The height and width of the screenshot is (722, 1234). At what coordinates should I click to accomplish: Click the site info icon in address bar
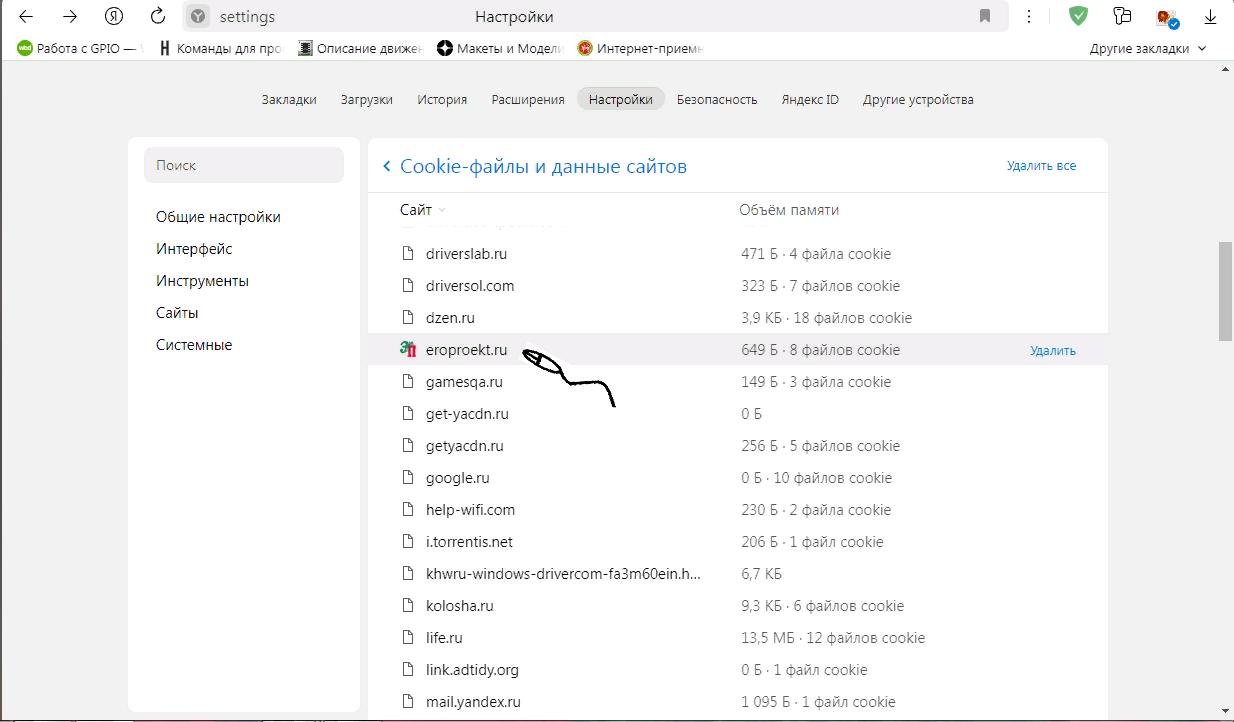tap(199, 16)
